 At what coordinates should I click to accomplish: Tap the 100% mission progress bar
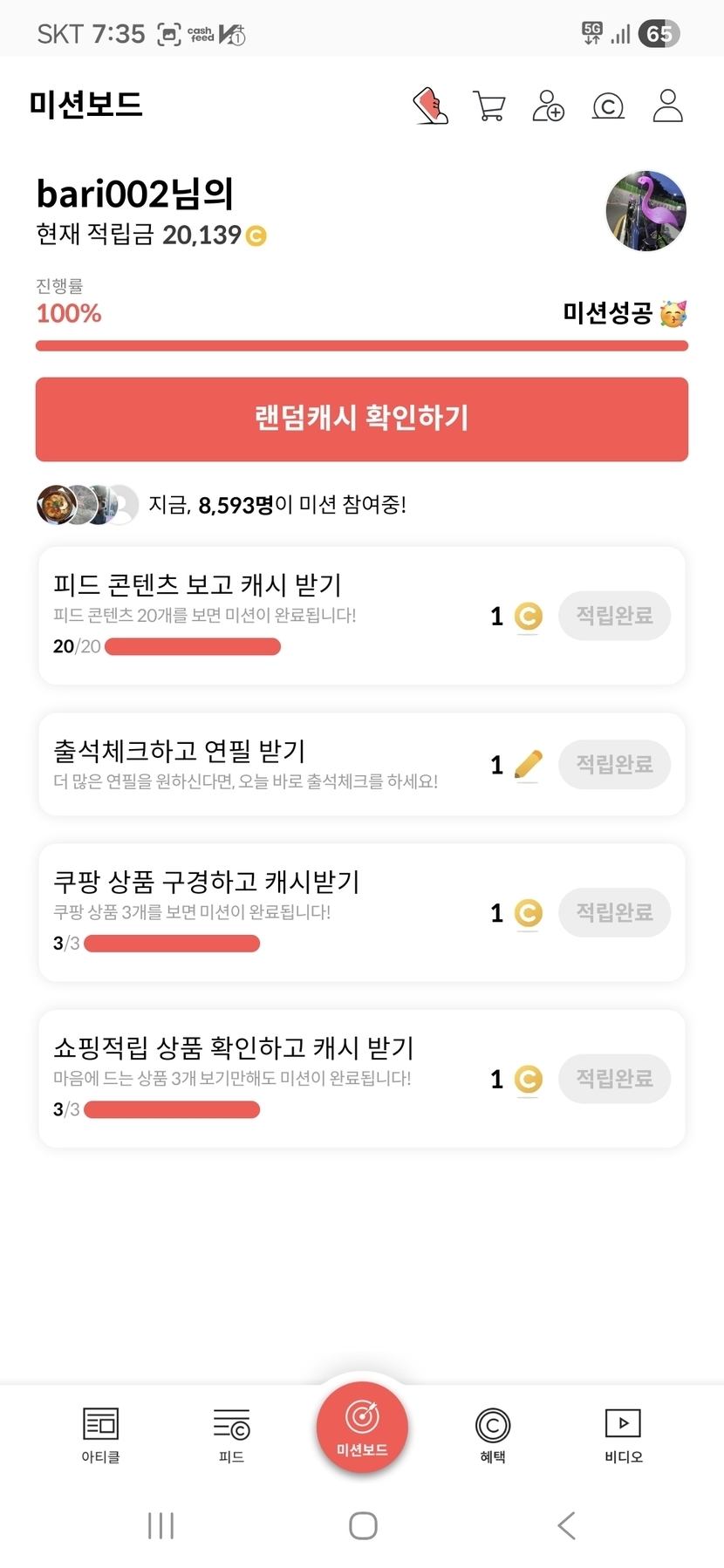(362, 346)
